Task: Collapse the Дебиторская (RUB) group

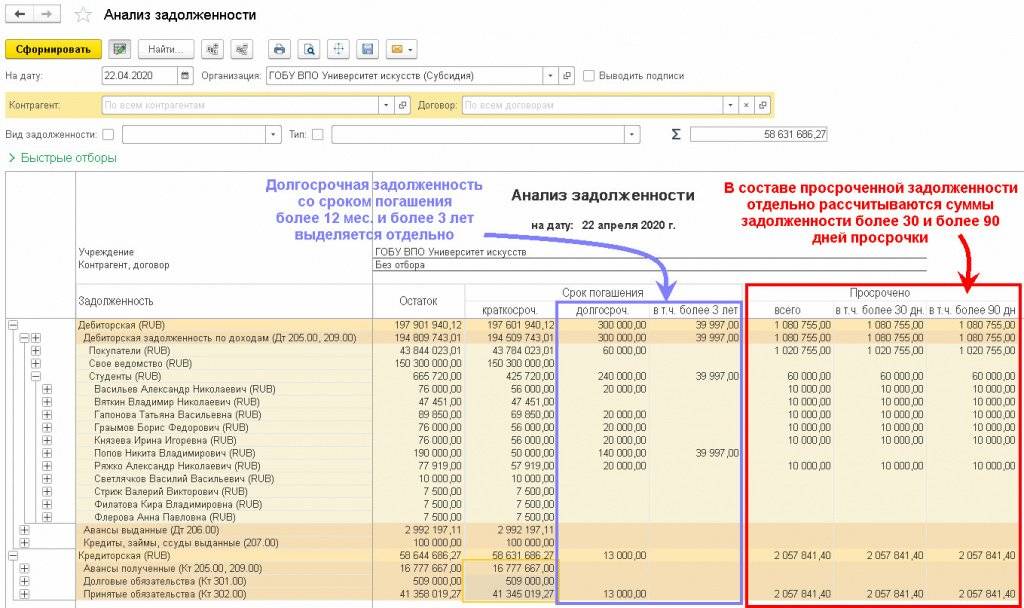Action: coord(13,325)
